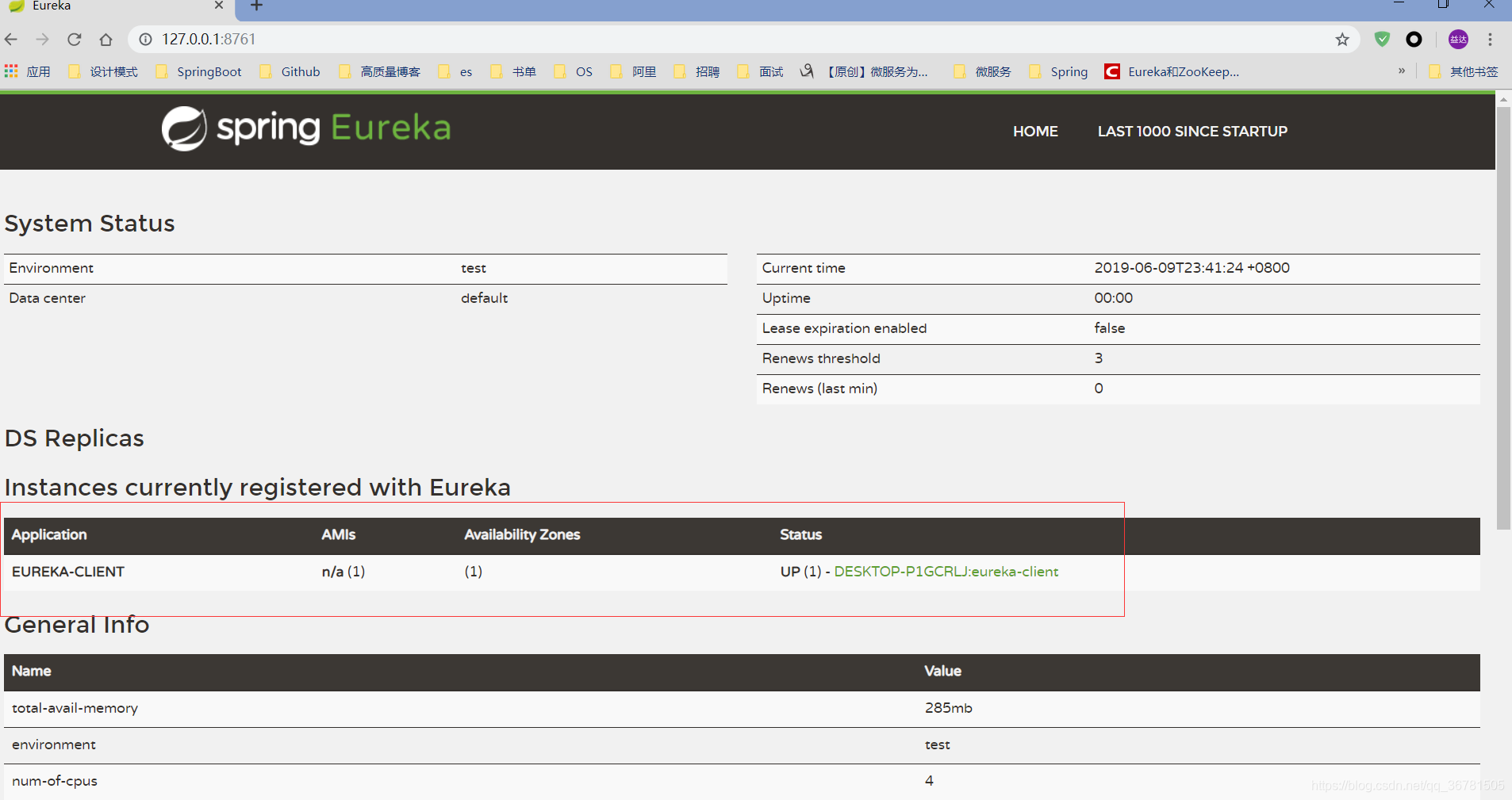The image size is (1512, 800).
Task: Select the current time value 2019-06-09T23:41:24
Action: tap(1192, 268)
